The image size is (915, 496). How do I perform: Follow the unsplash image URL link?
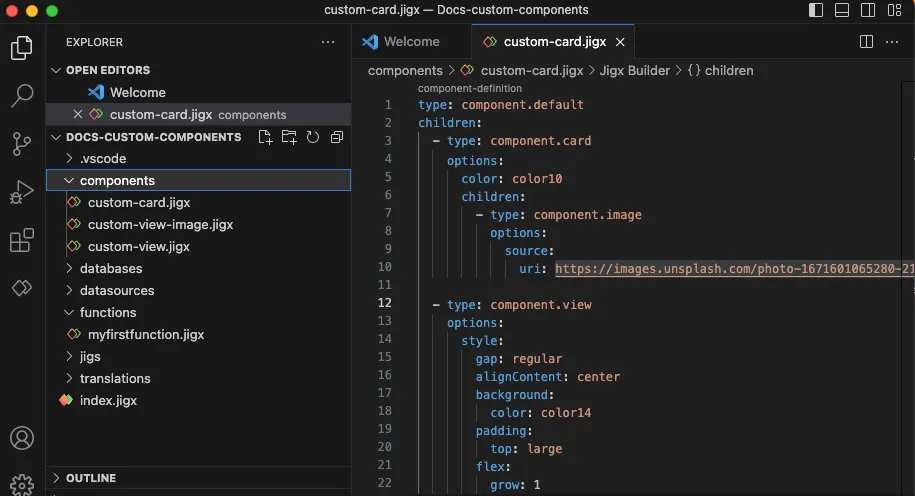(x=734, y=269)
